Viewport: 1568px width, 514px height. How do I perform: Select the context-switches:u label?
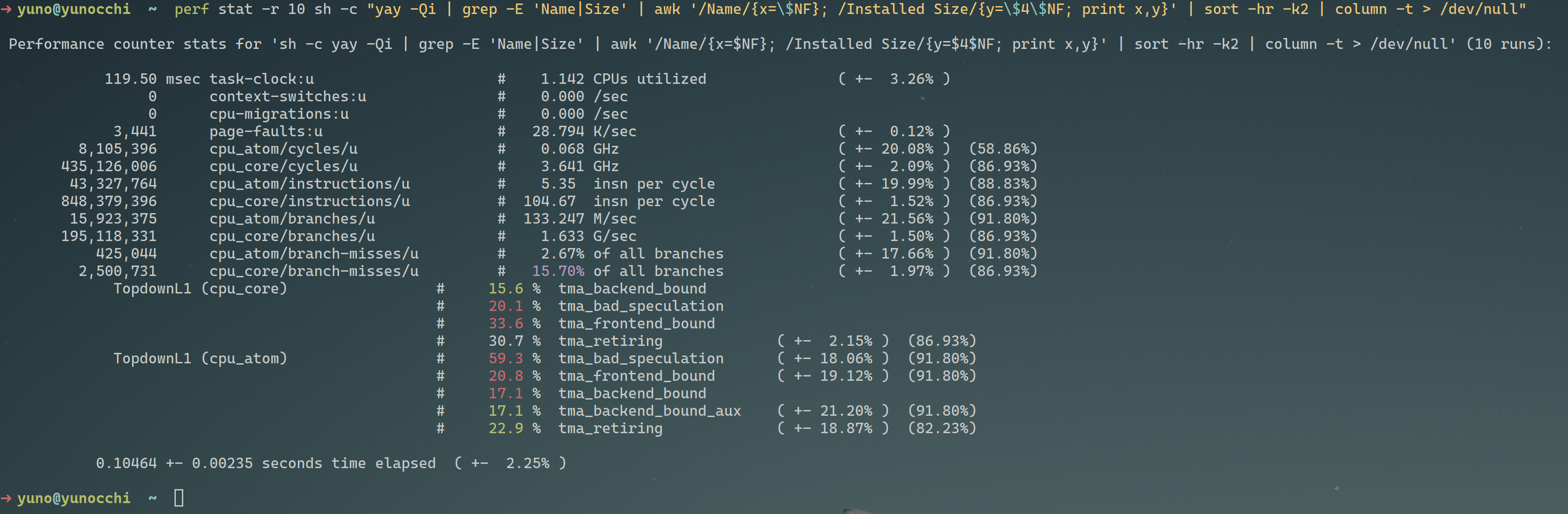[x=288, y=96]
